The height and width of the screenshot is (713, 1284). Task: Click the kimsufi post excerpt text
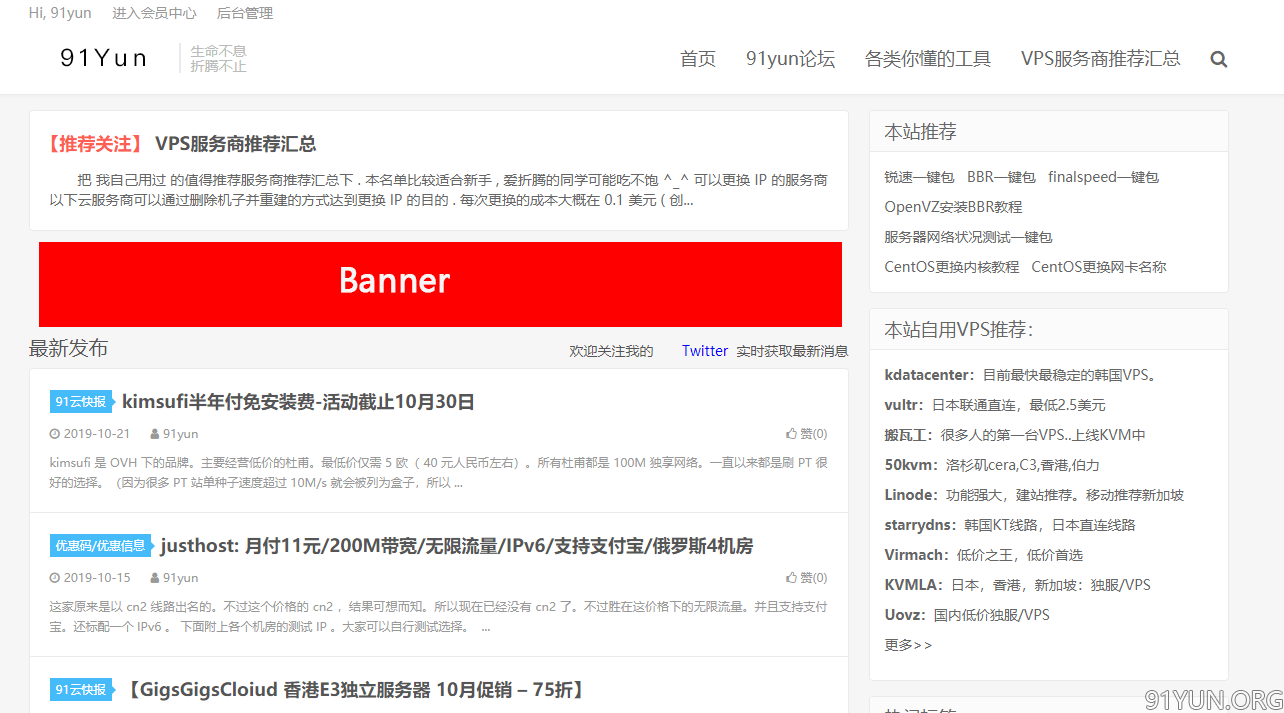click(438, 473)
